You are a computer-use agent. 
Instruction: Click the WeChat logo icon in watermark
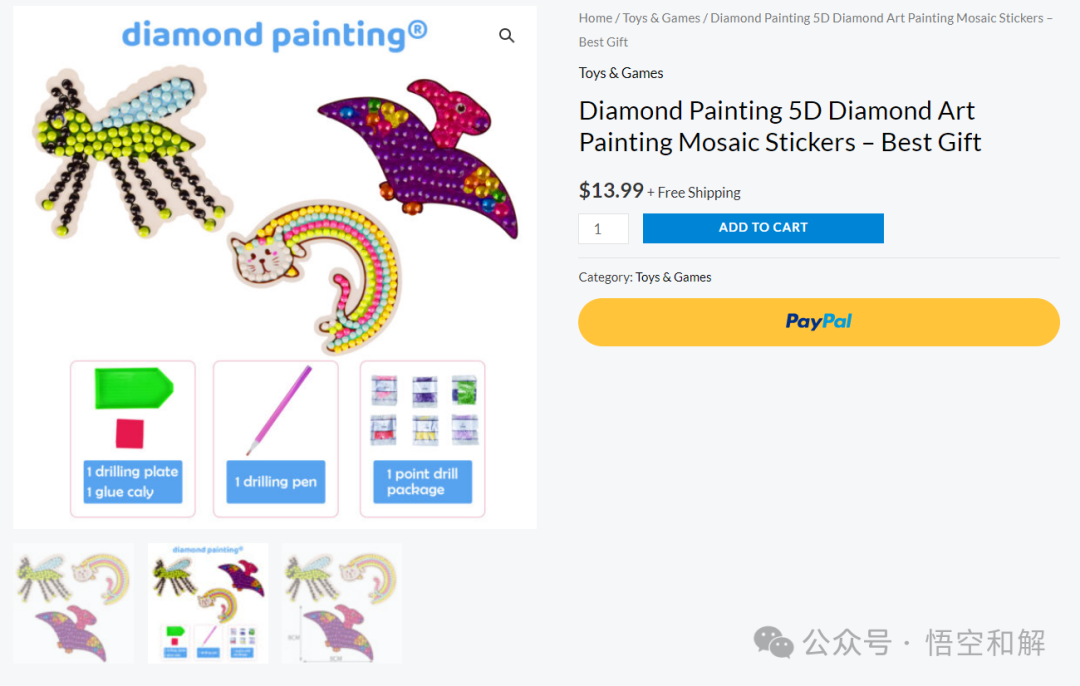pos(773,642)
